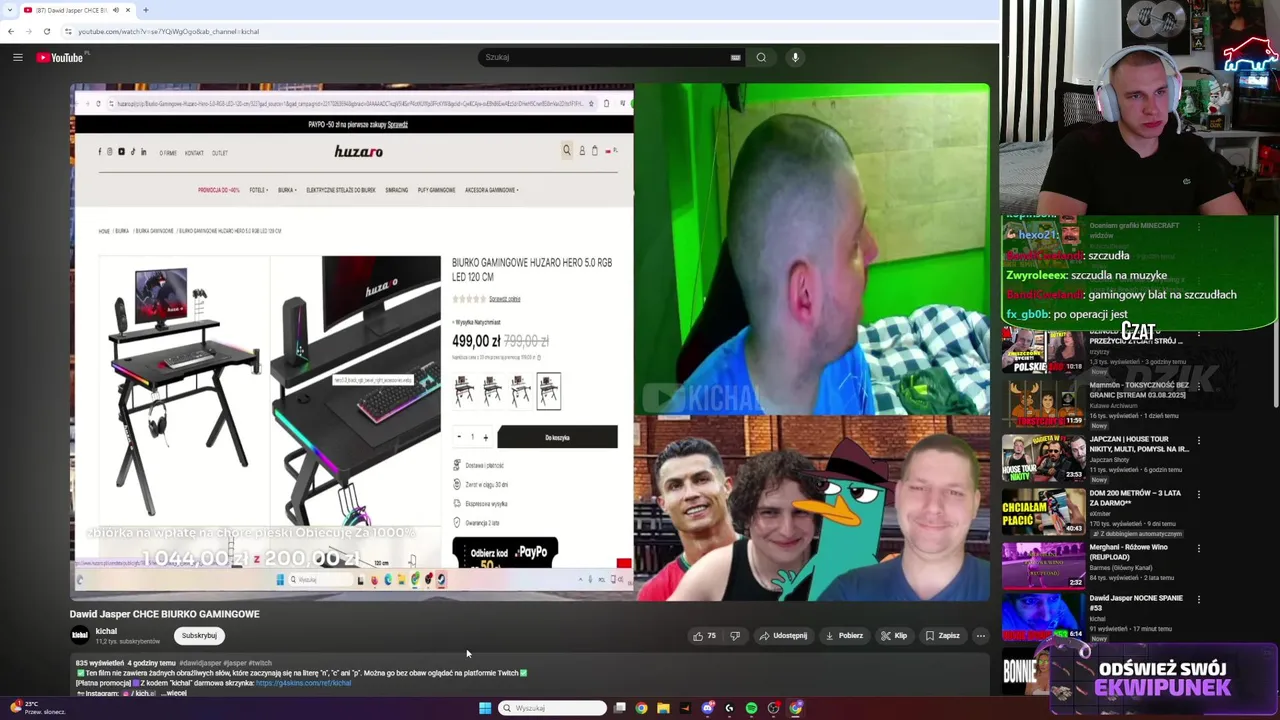Go back in browser
The height and width of the screenshot is (720, 1280).
click(10, 31)
